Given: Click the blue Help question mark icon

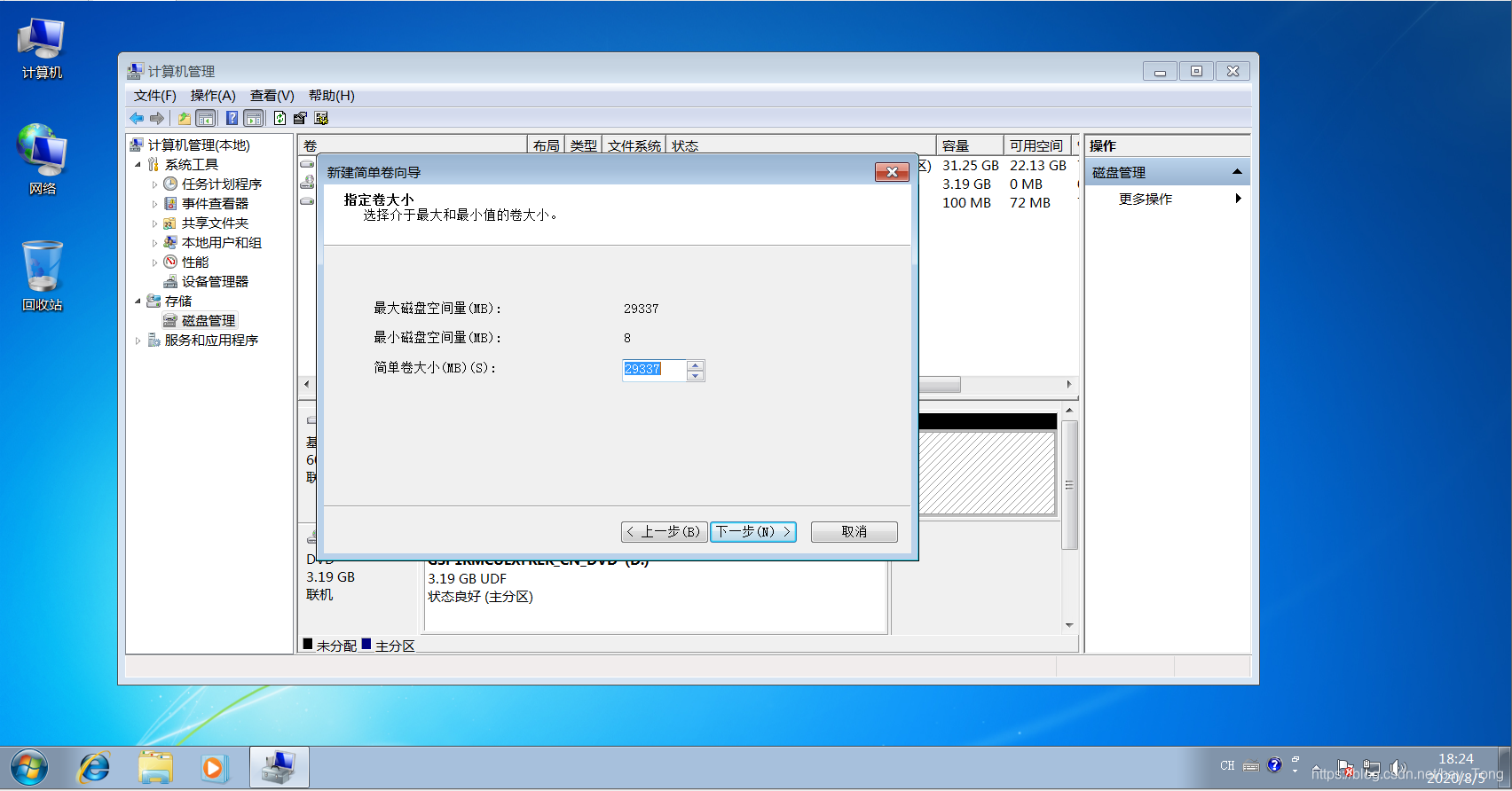Looking at the screenshot, I should 232,118.
